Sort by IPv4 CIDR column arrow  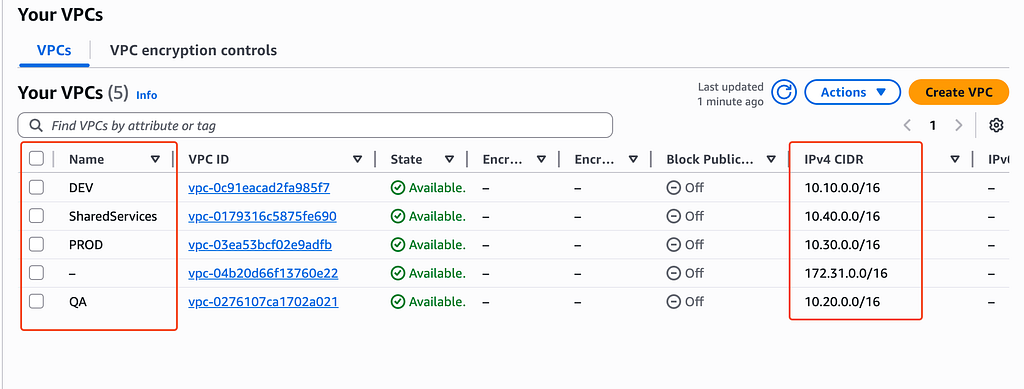(955, 159)
